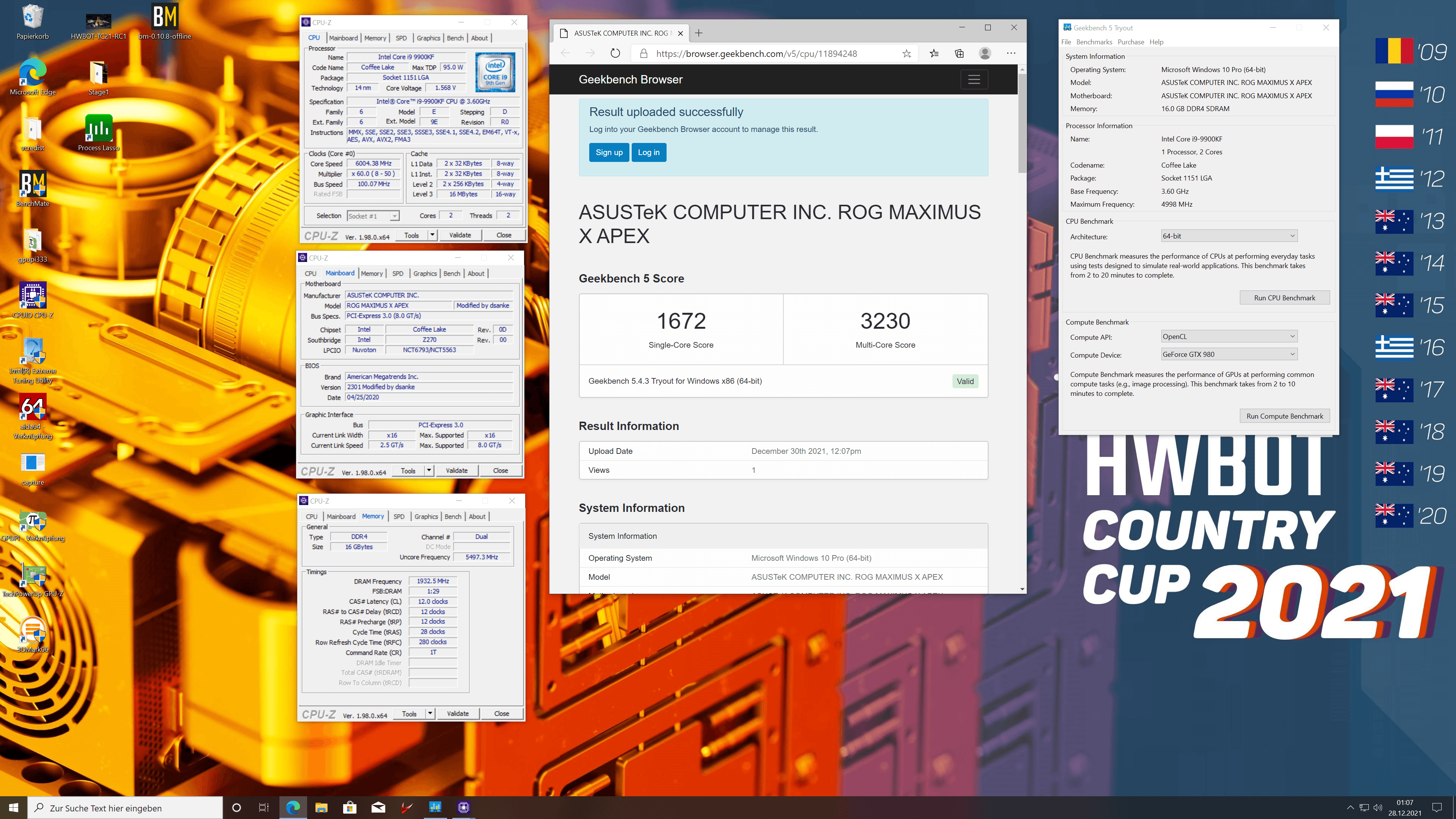1456x819 pixels.
Task: Click Tools button in Memory CPU-Z window
Action: (409, 714)
